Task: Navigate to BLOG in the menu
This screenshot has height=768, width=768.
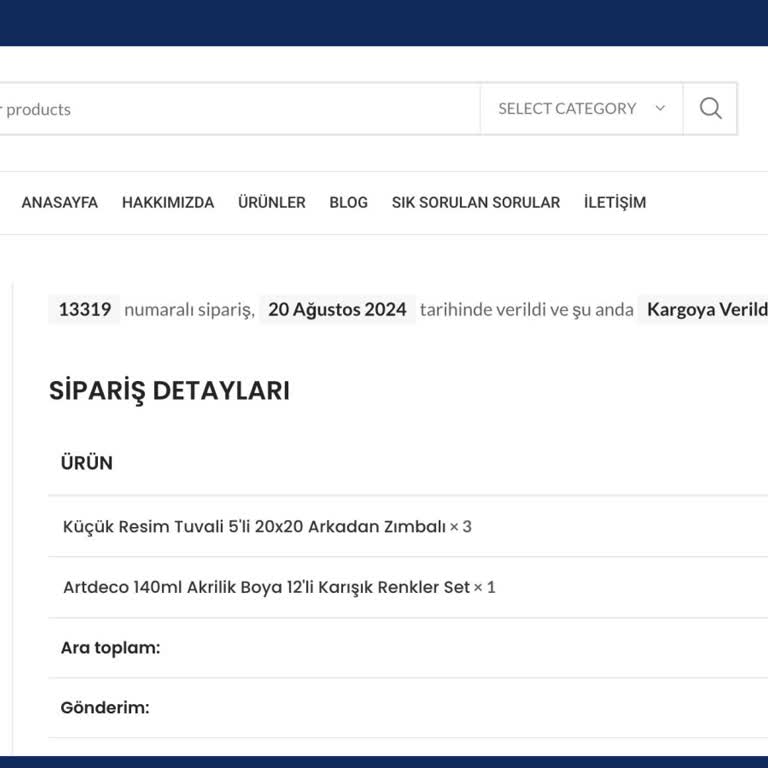Action: [x=348, y=202]
